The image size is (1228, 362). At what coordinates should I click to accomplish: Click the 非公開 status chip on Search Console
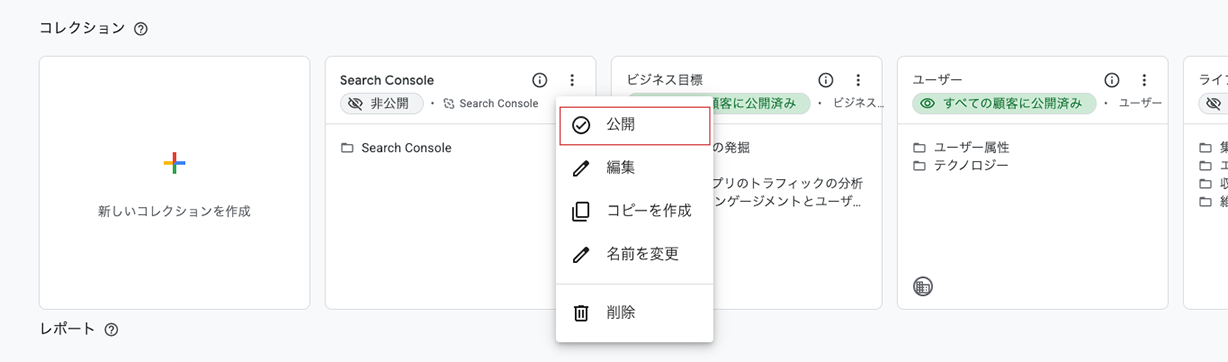(x=381, y=103)
